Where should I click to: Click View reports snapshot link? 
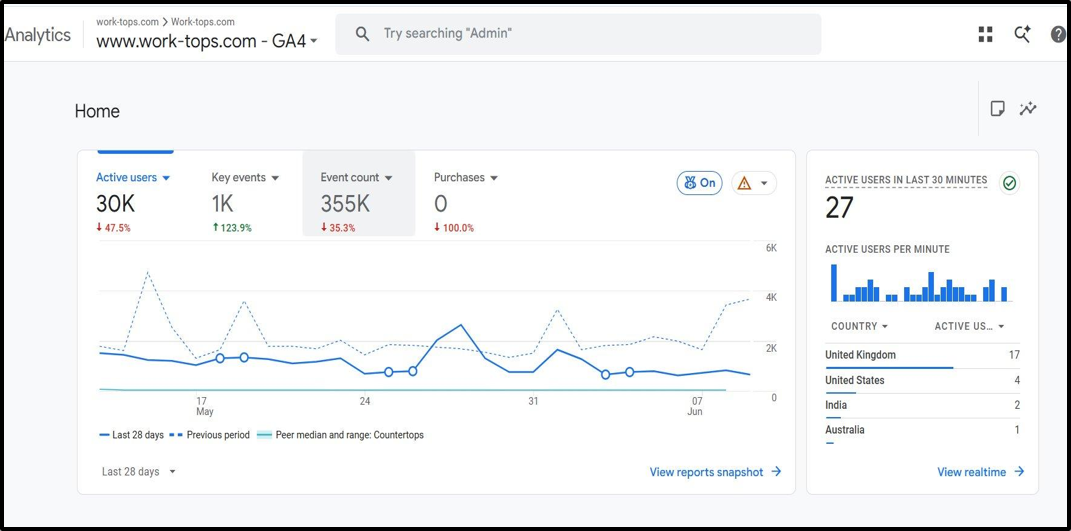[715, 472]
